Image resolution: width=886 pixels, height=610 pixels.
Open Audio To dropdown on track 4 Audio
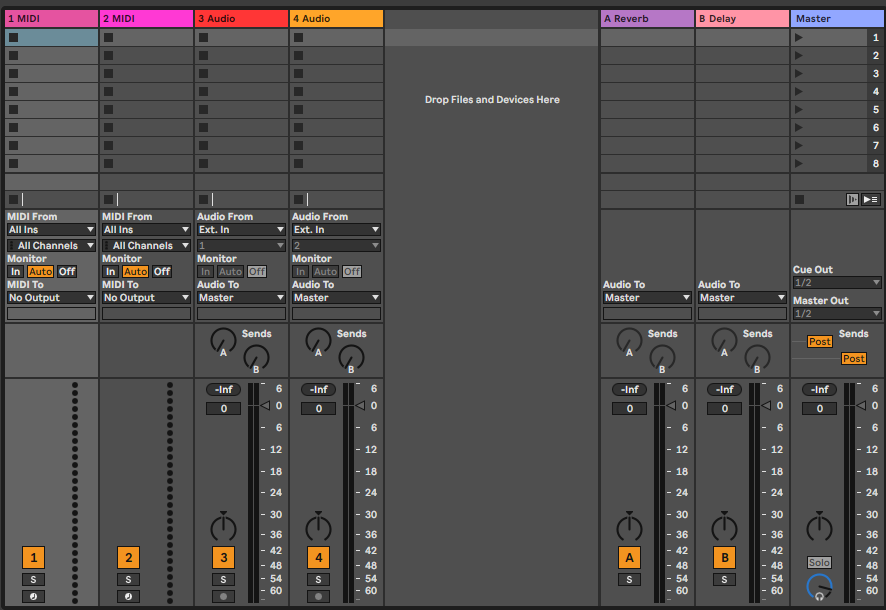tap(336, 298)
